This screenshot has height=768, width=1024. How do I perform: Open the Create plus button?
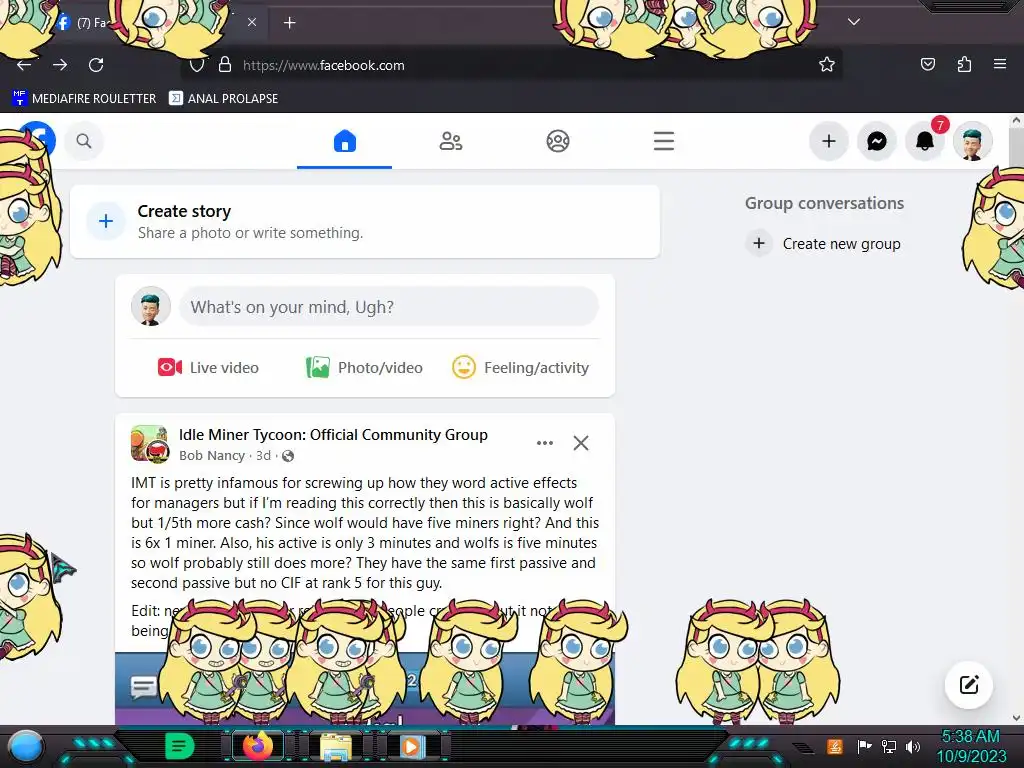tap(829, 141)
